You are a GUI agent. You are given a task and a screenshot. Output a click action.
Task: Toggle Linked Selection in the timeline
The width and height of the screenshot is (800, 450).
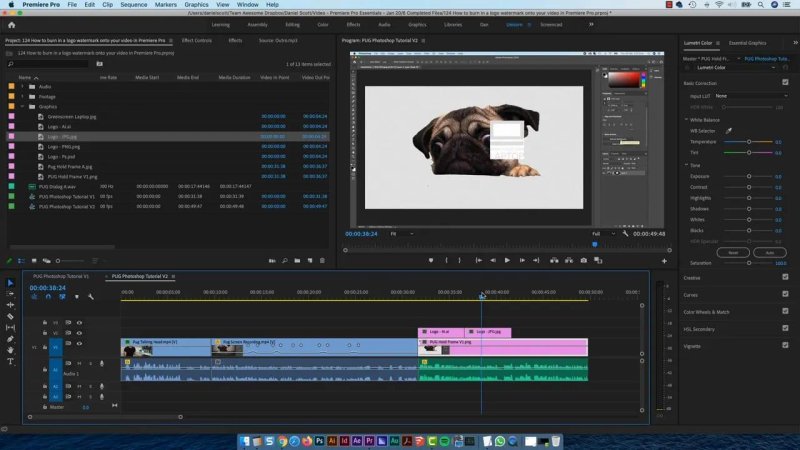click(x=62, y=296)
